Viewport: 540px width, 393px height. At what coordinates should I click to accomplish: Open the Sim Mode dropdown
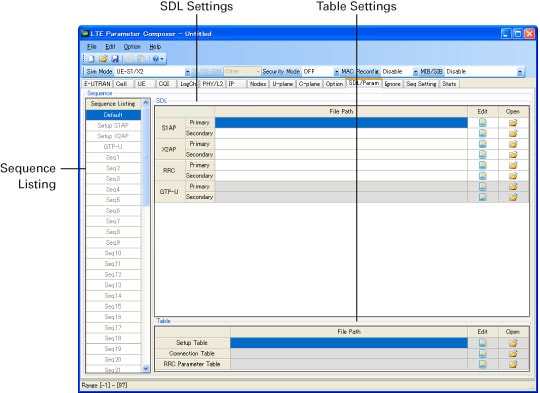tap(188, 72)
